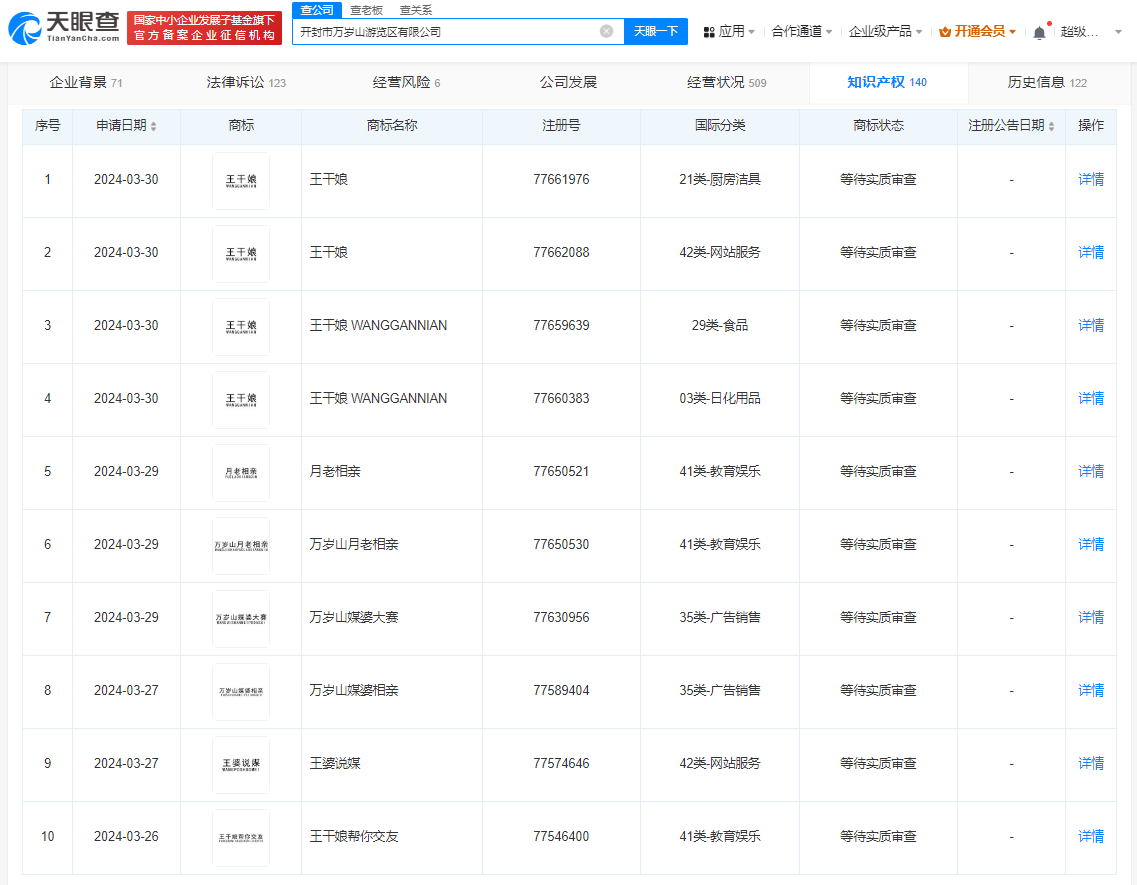Click the crown icon next to 开通会员
Image resolution: width=1137 pixels, height=885 pixels.
coord(944,31)
